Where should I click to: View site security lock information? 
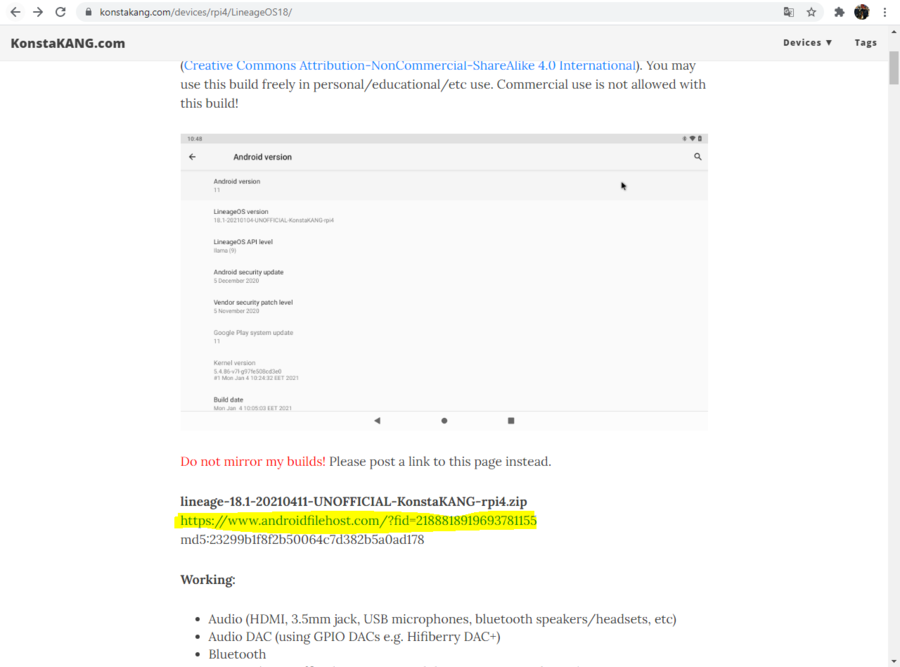coord(88,12)
